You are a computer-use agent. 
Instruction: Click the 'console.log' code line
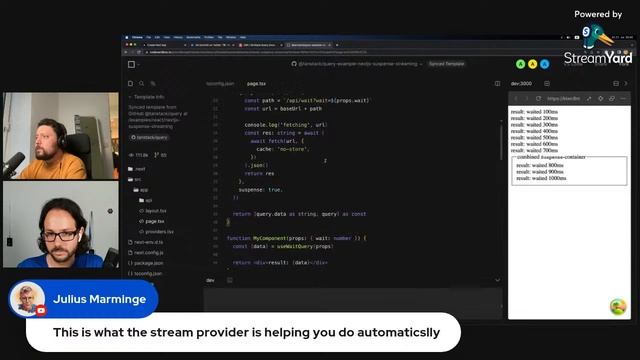286,125
